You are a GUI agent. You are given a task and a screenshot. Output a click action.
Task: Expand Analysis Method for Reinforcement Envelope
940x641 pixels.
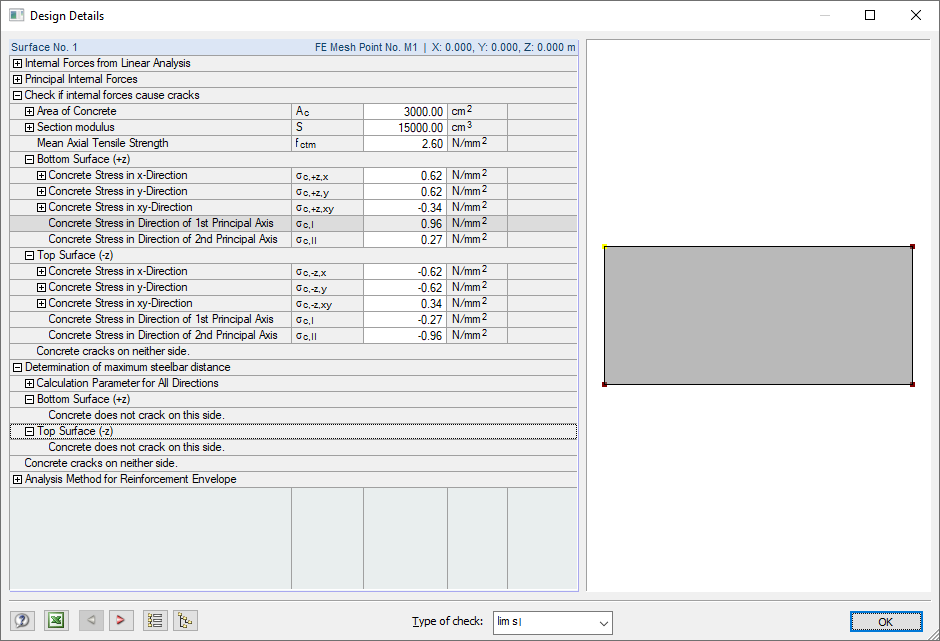tap(17, 479)
